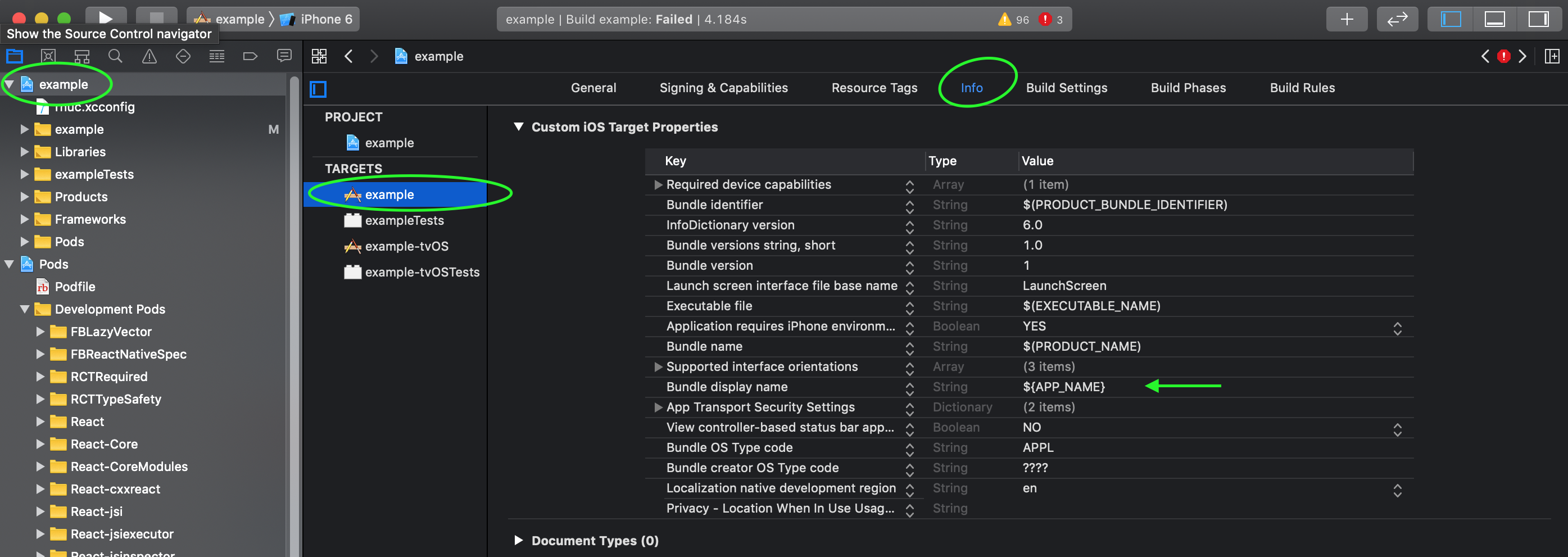Expand App Transport Security Settings row

point(658,407)
